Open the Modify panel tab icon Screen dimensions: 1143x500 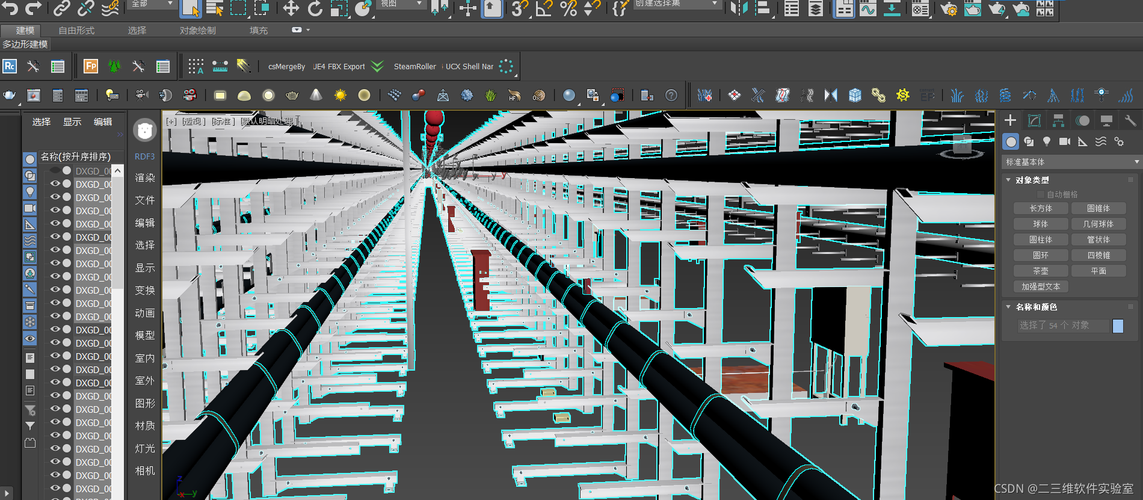pos(1034,120)
